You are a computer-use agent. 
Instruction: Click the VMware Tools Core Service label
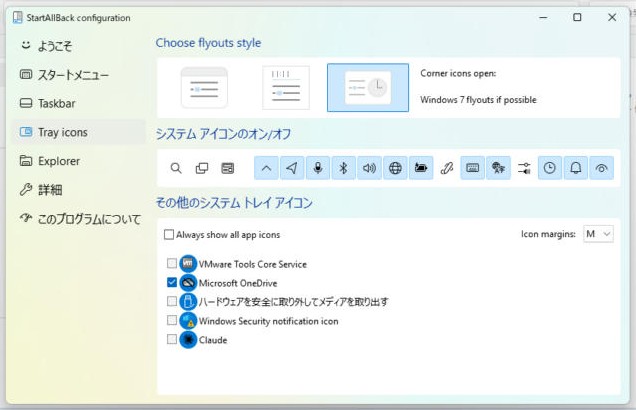(253, 264)
